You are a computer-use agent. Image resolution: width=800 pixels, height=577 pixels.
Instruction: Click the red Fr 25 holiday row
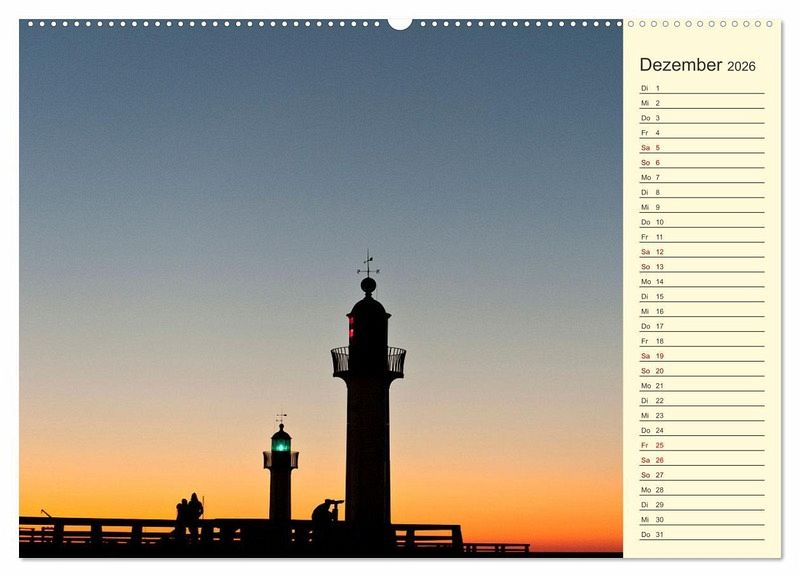(701, 445)
